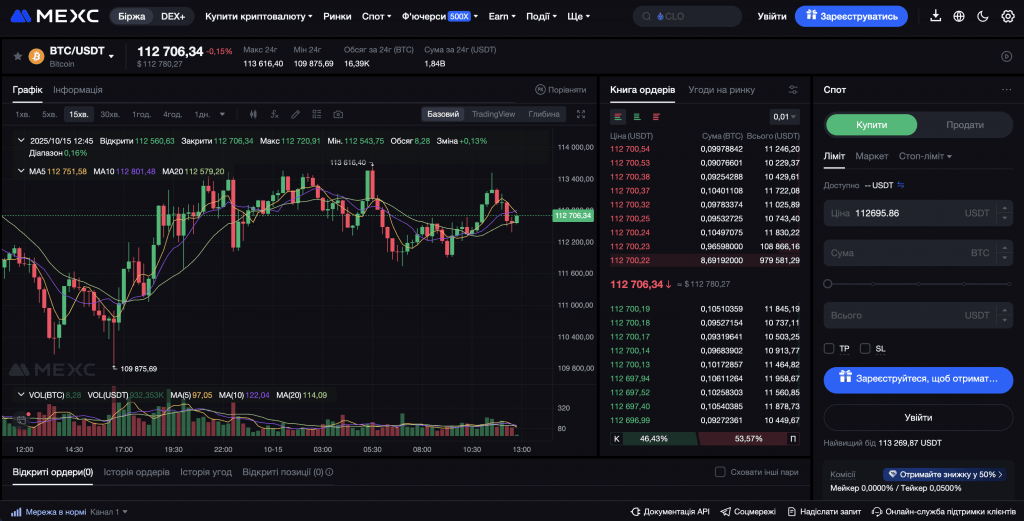This screenshot has height=521, width=1024.
Task: Open the BTC/USDT pair selector dropdown
Action: tap(111, 56)
